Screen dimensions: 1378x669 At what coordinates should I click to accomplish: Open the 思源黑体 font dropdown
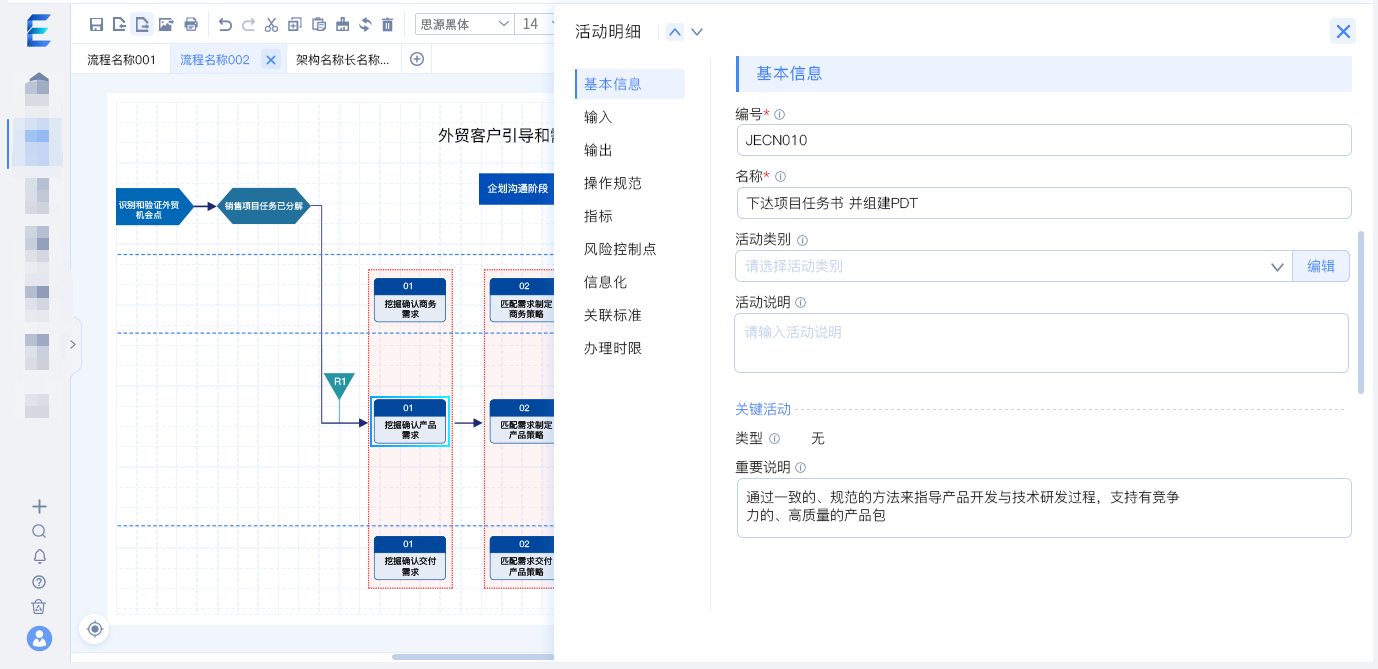pos(463,24)
